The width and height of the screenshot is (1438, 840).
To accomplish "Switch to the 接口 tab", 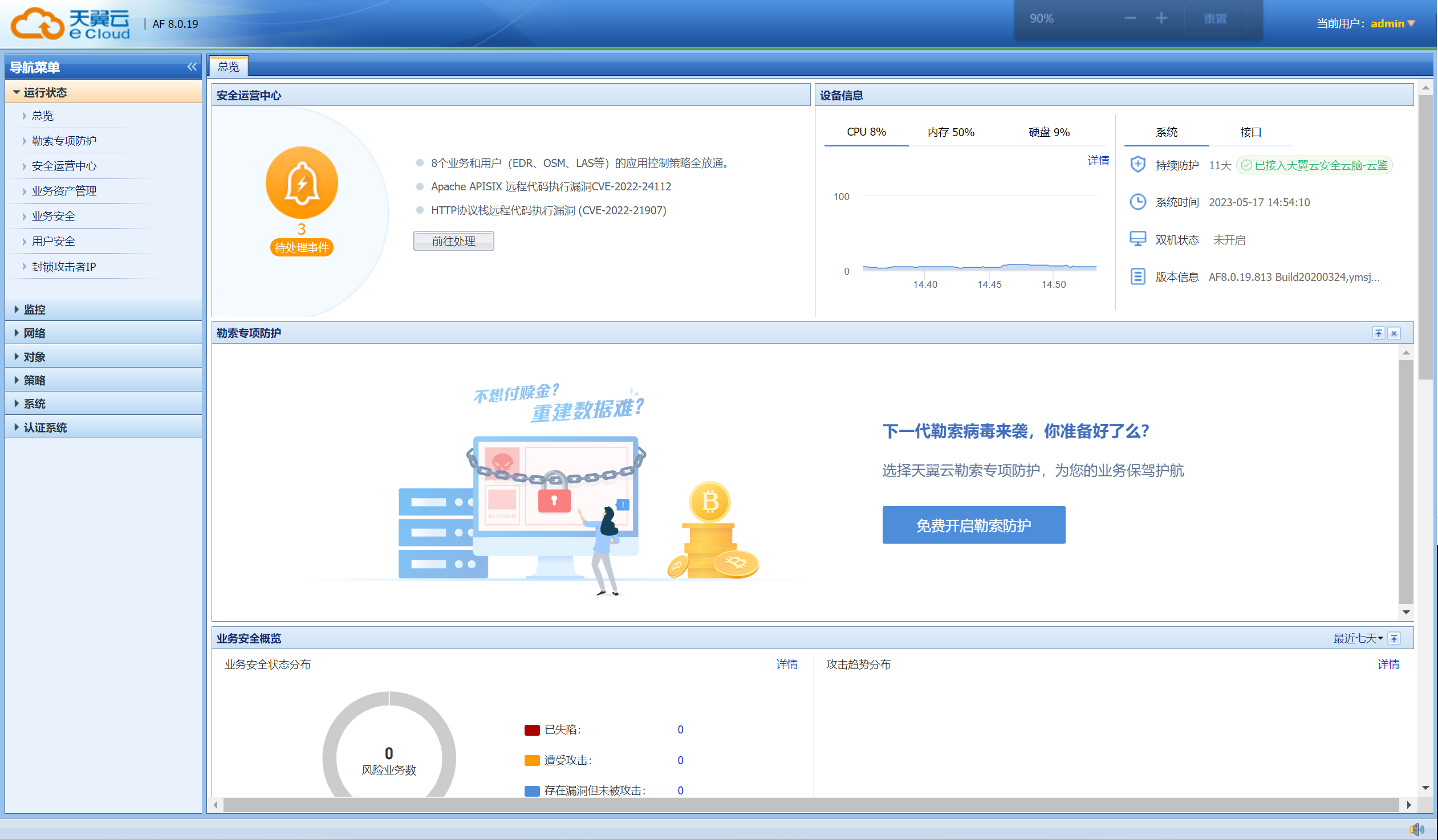I will 1250,132.
